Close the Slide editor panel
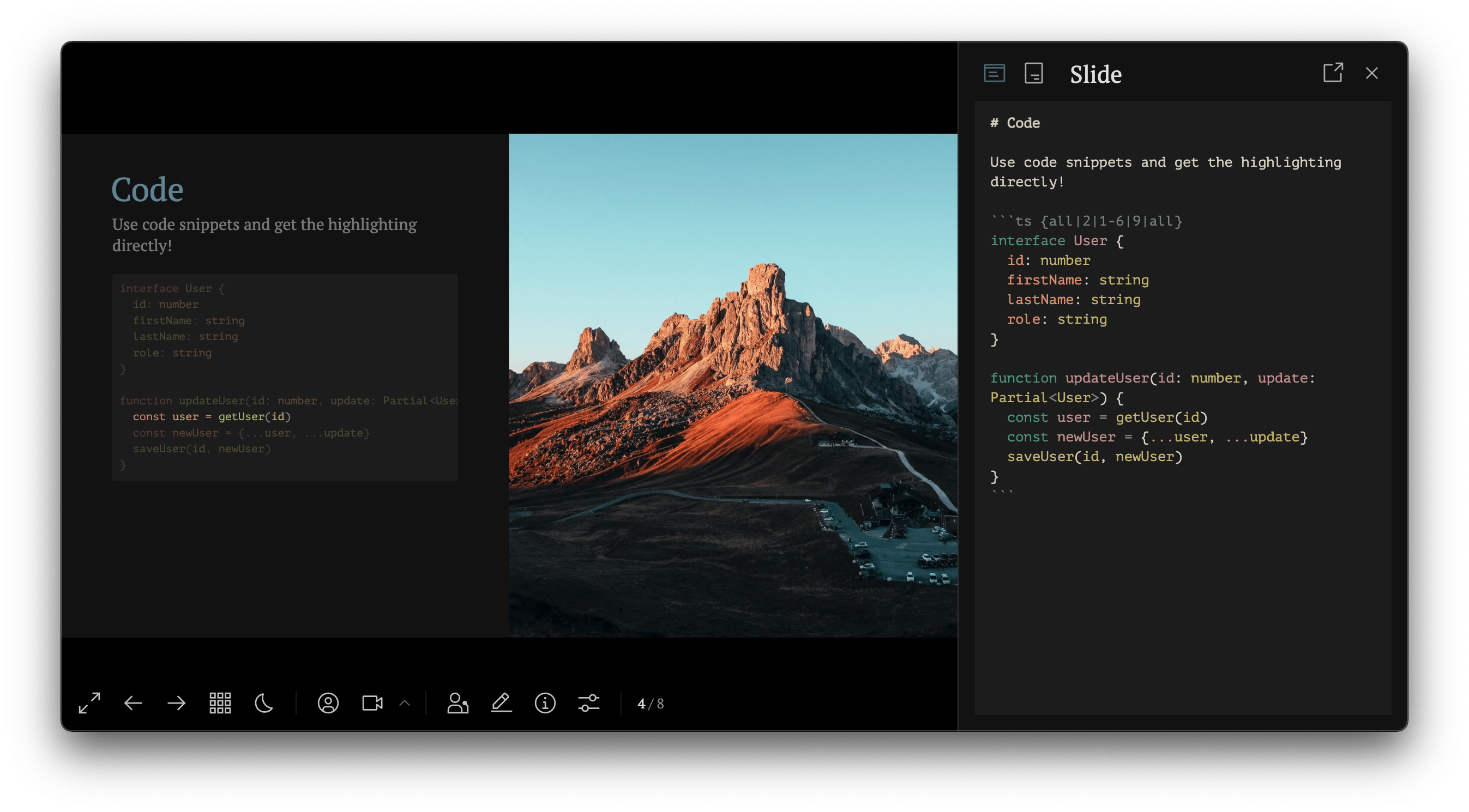Screen dimensions: 1469x812 click(1372, 73)
